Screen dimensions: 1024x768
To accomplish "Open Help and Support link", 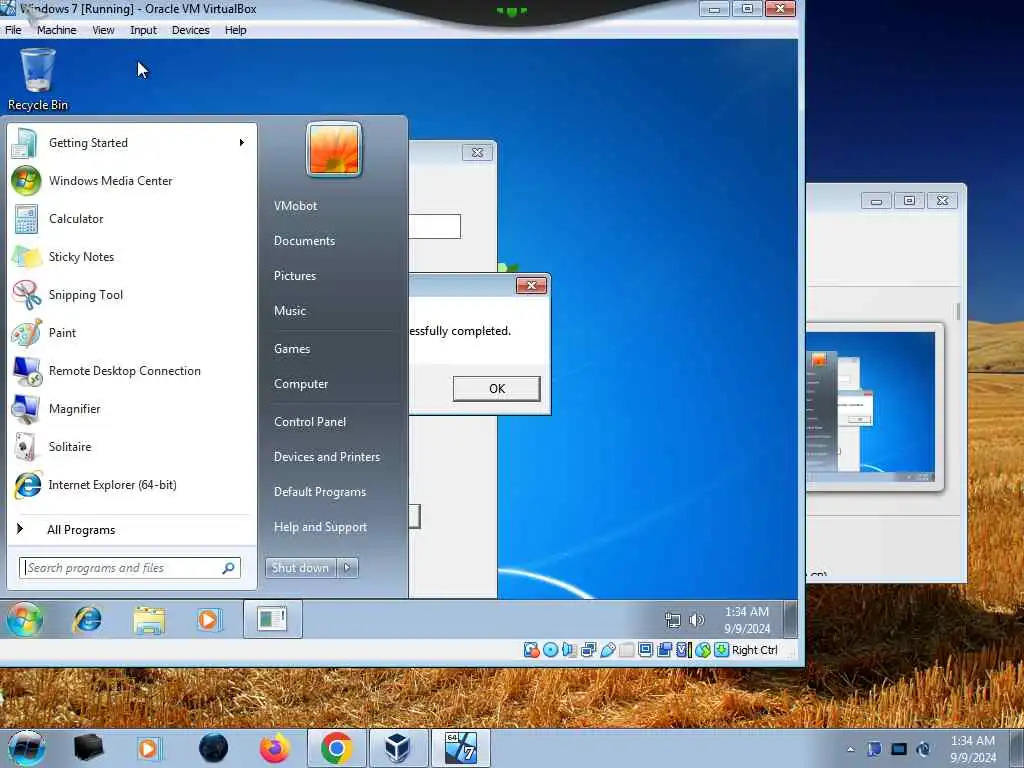I will coord(321,527).
